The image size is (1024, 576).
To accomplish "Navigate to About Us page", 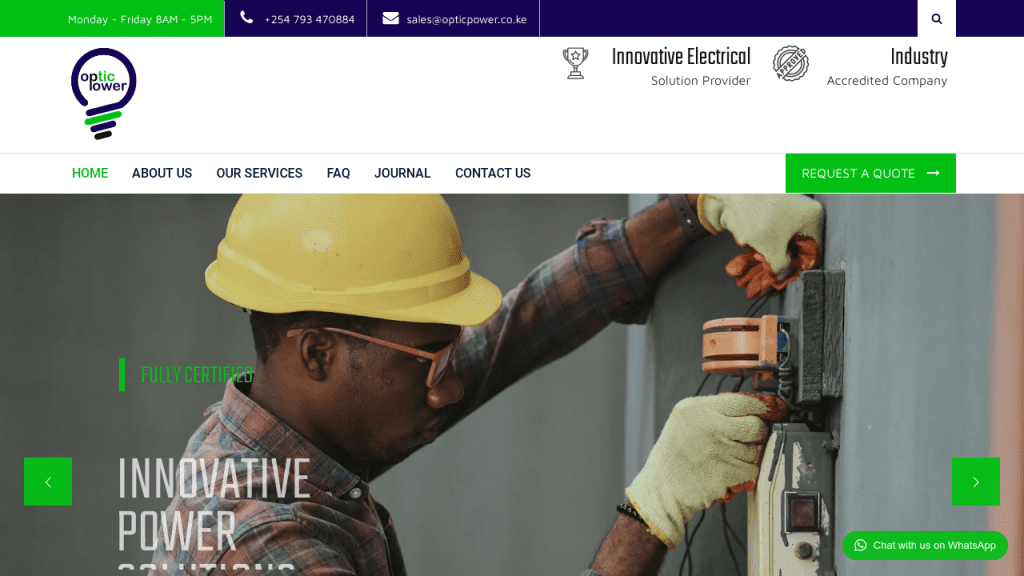I will point(162,173).
